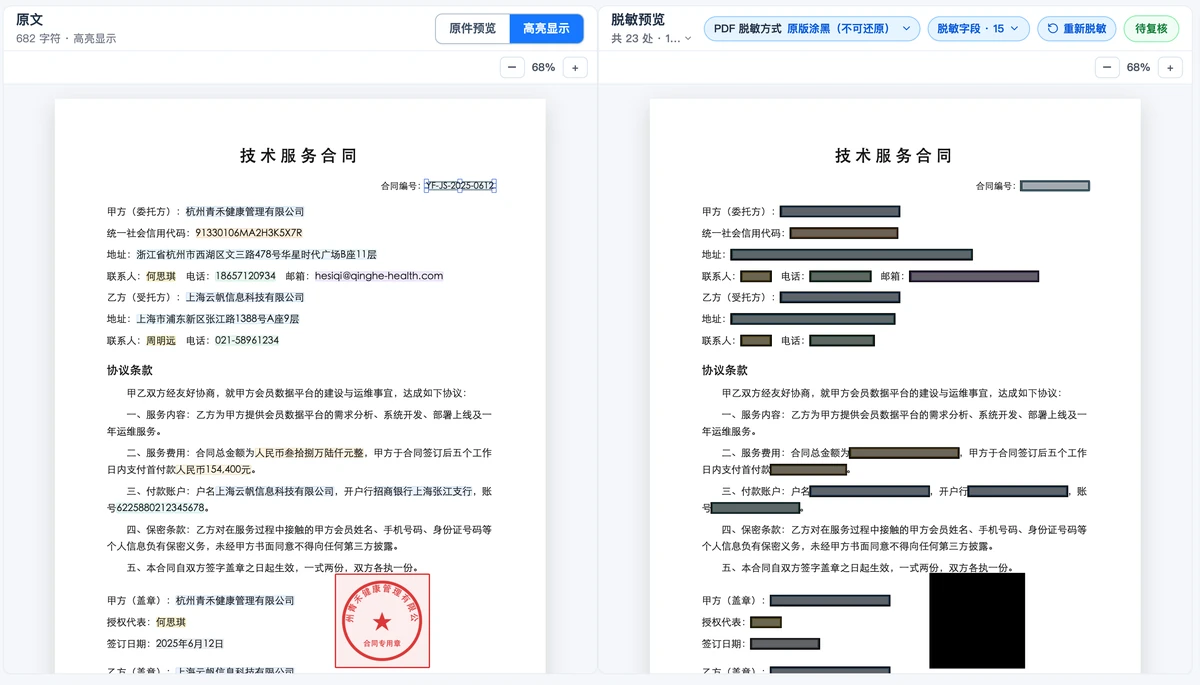Viewport: 1200px width, 685px height.
Task: Click bank name 招商银行上海张江支行
Action: point(423,492)
